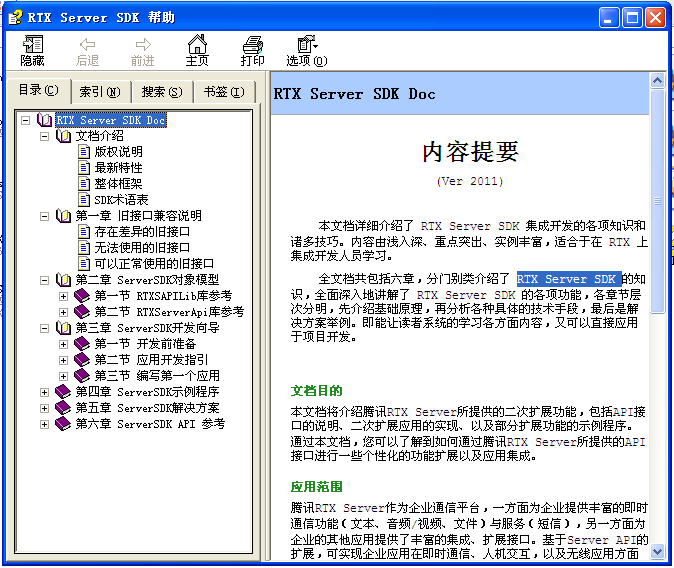Click purple book icon beside 第二节 应用开发指引
This screenshot has height=568, width=674.
pyautogui.click(x=82, y=360)
